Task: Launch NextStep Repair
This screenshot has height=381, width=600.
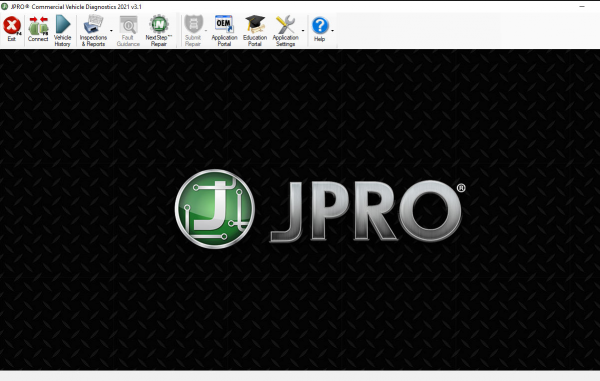Action: tap(159, 31)
